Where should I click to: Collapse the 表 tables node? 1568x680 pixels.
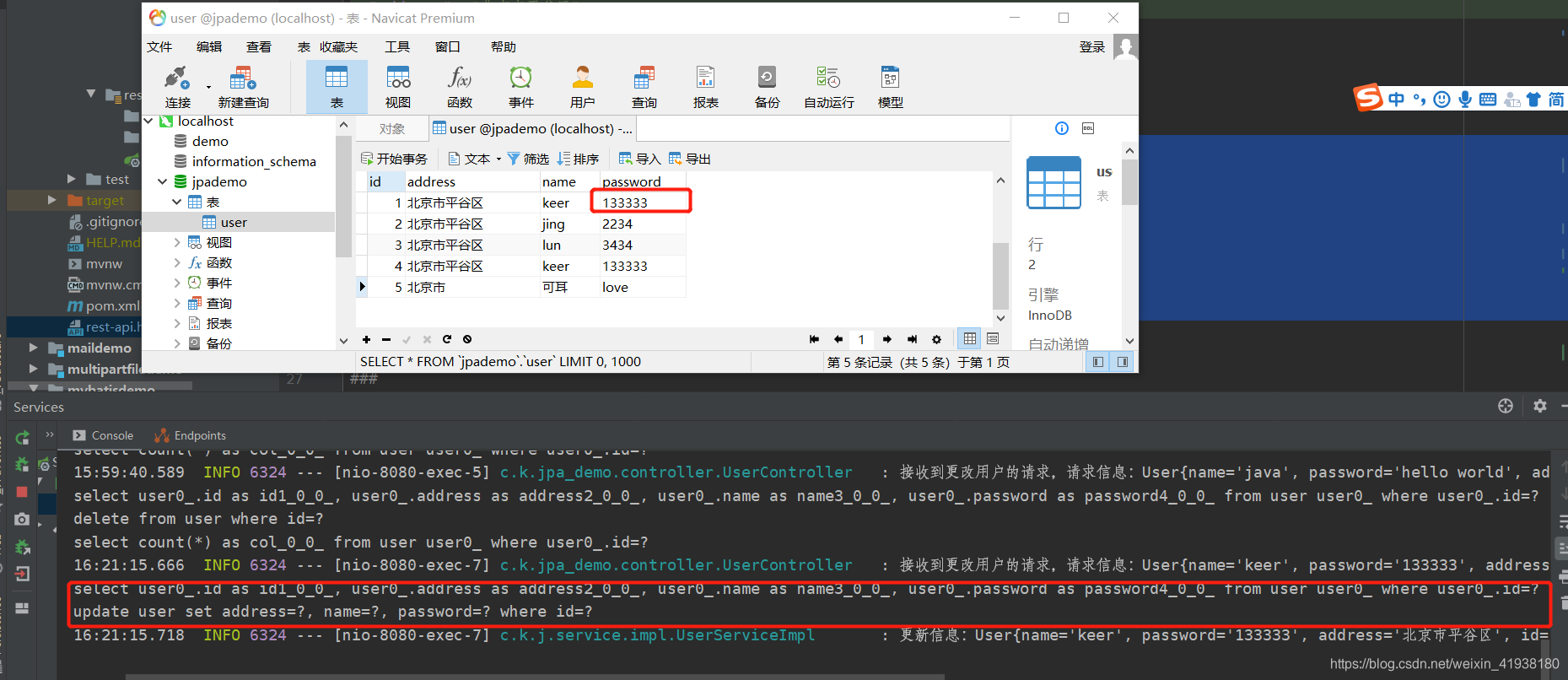[176, 202]
